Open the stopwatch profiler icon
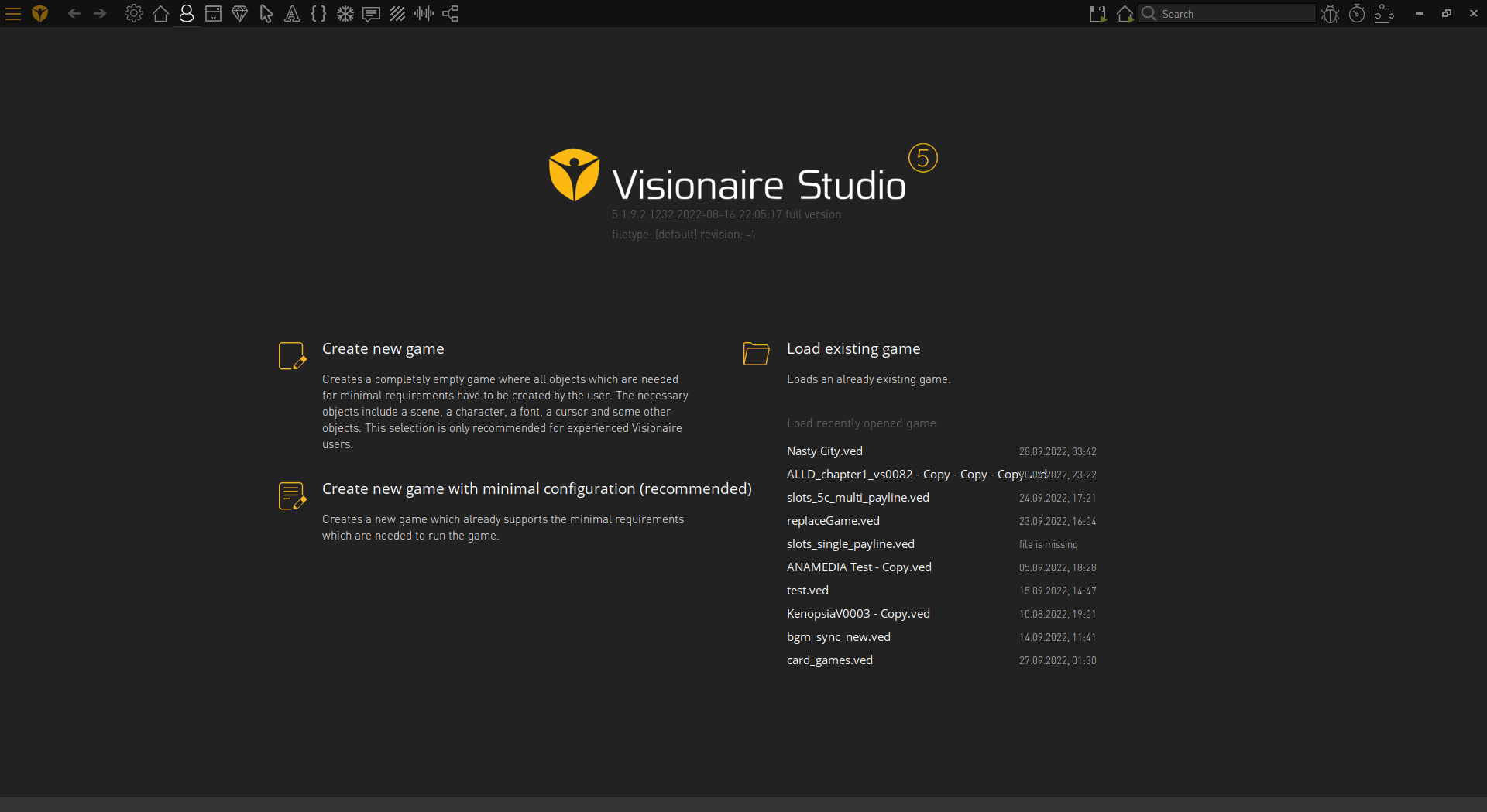Image resolution: width=1487 pixels, height=812 pixels. point(1357,14)
